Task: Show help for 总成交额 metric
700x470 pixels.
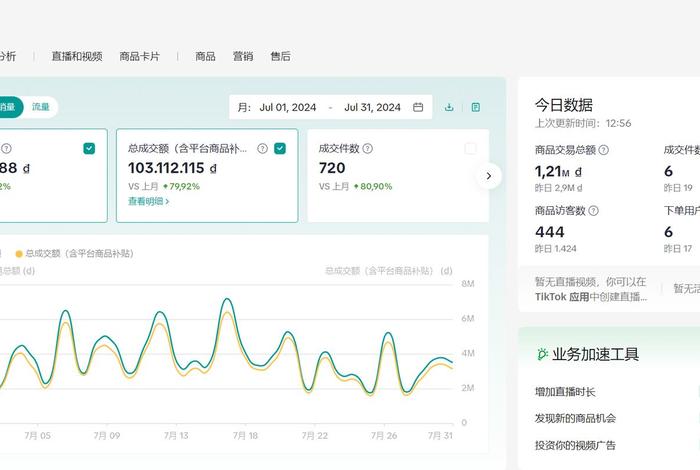Action: pos(262,148)
